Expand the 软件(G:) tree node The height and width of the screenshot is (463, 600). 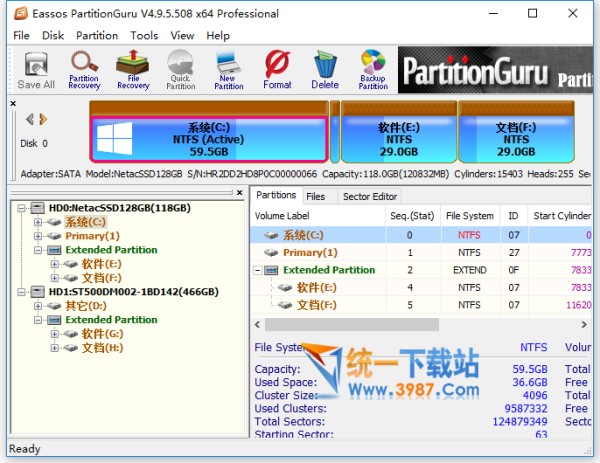click(54, 334)
